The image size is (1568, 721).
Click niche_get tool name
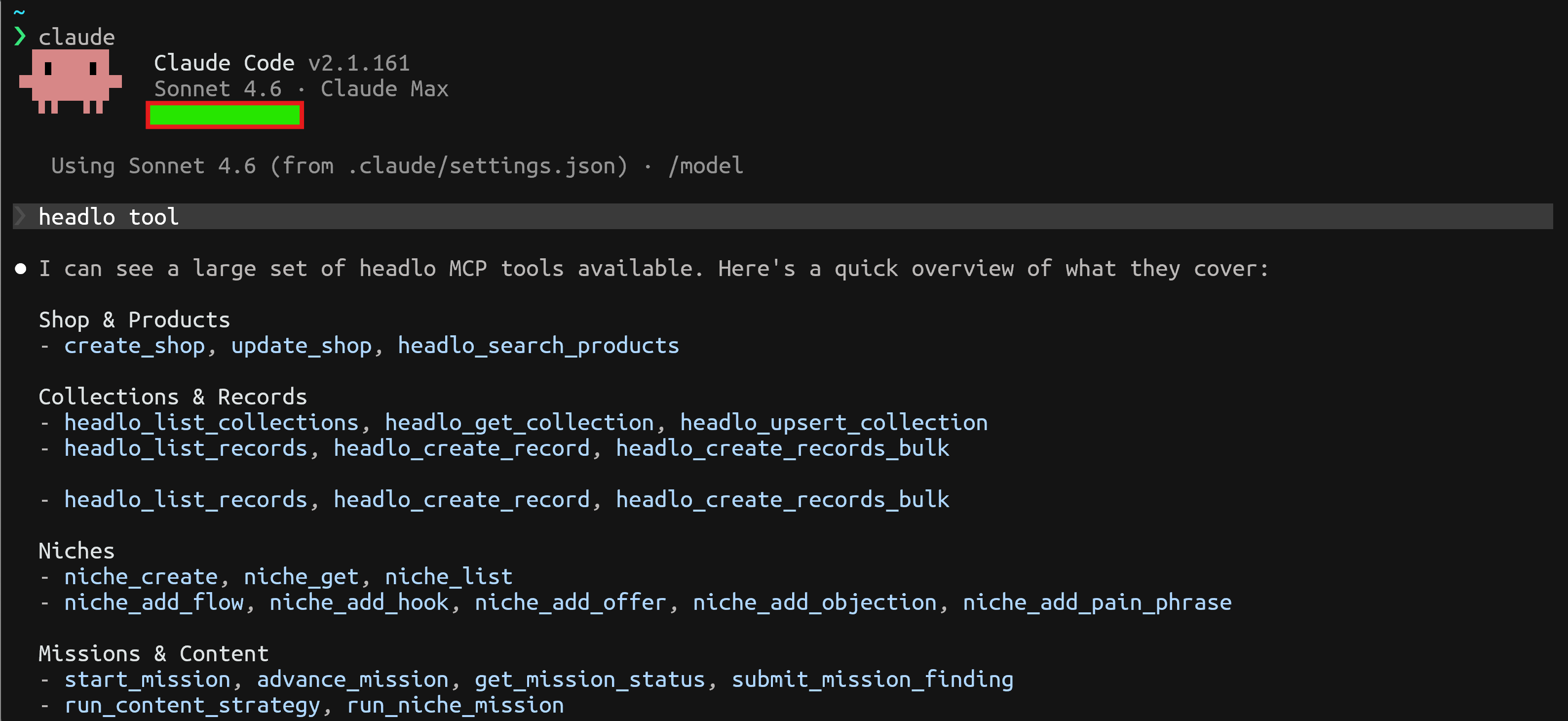[301, 576]
